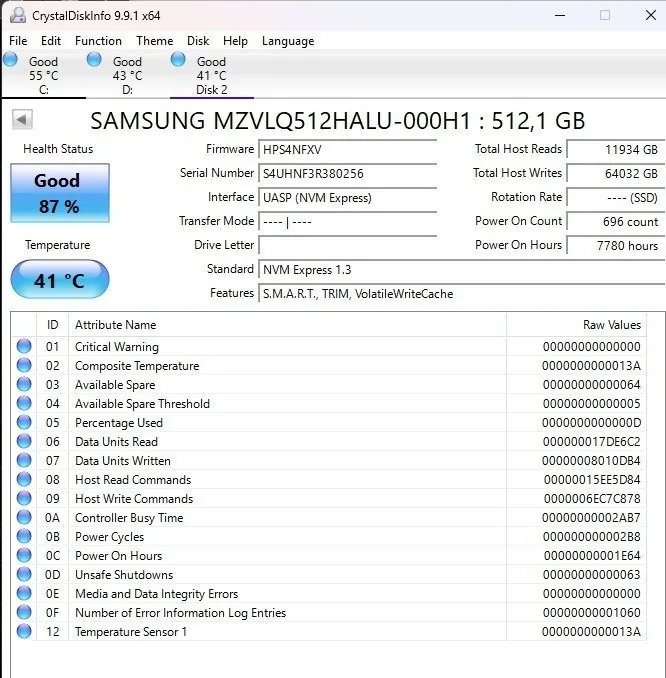The image size is (666, 678).
Task: Open the Edit menu
Action: [51, 41]
